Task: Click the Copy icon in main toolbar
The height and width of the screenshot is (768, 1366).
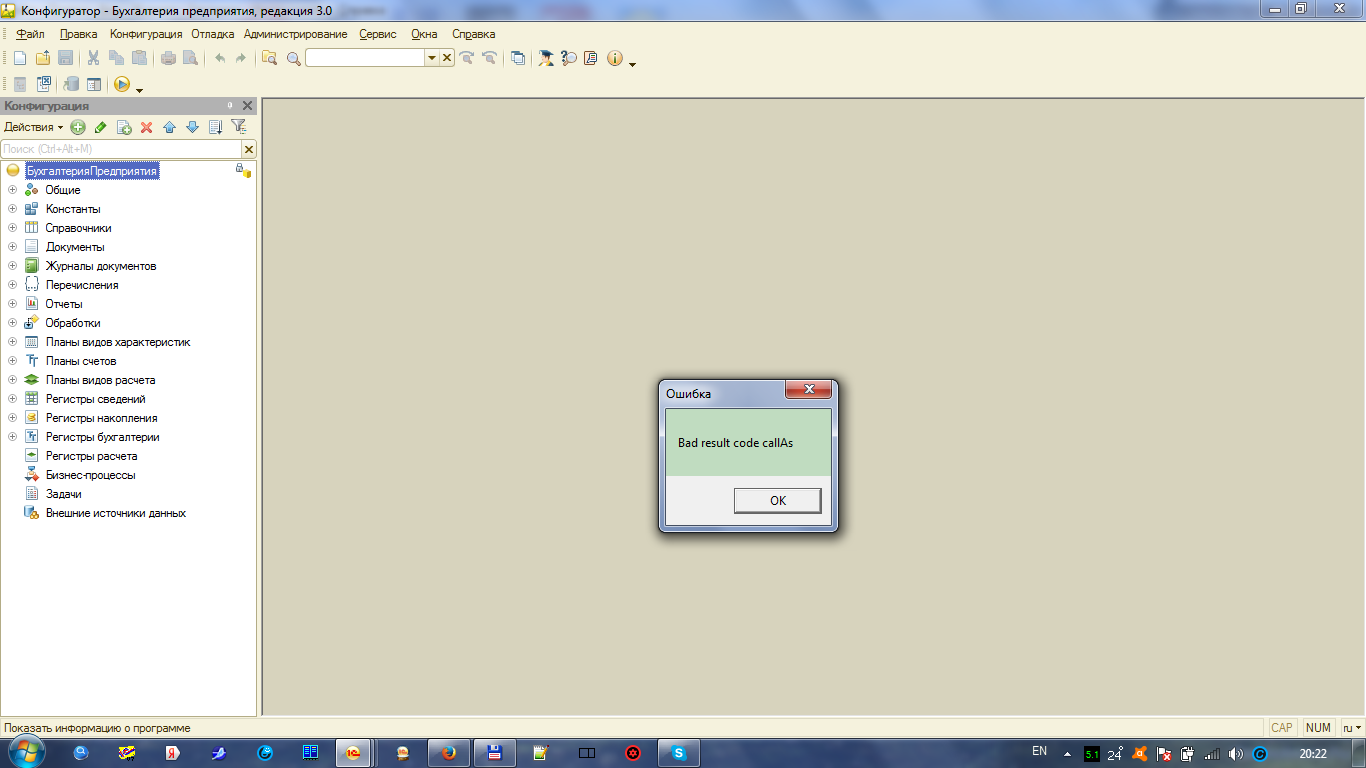Action: tap(116, 58)
